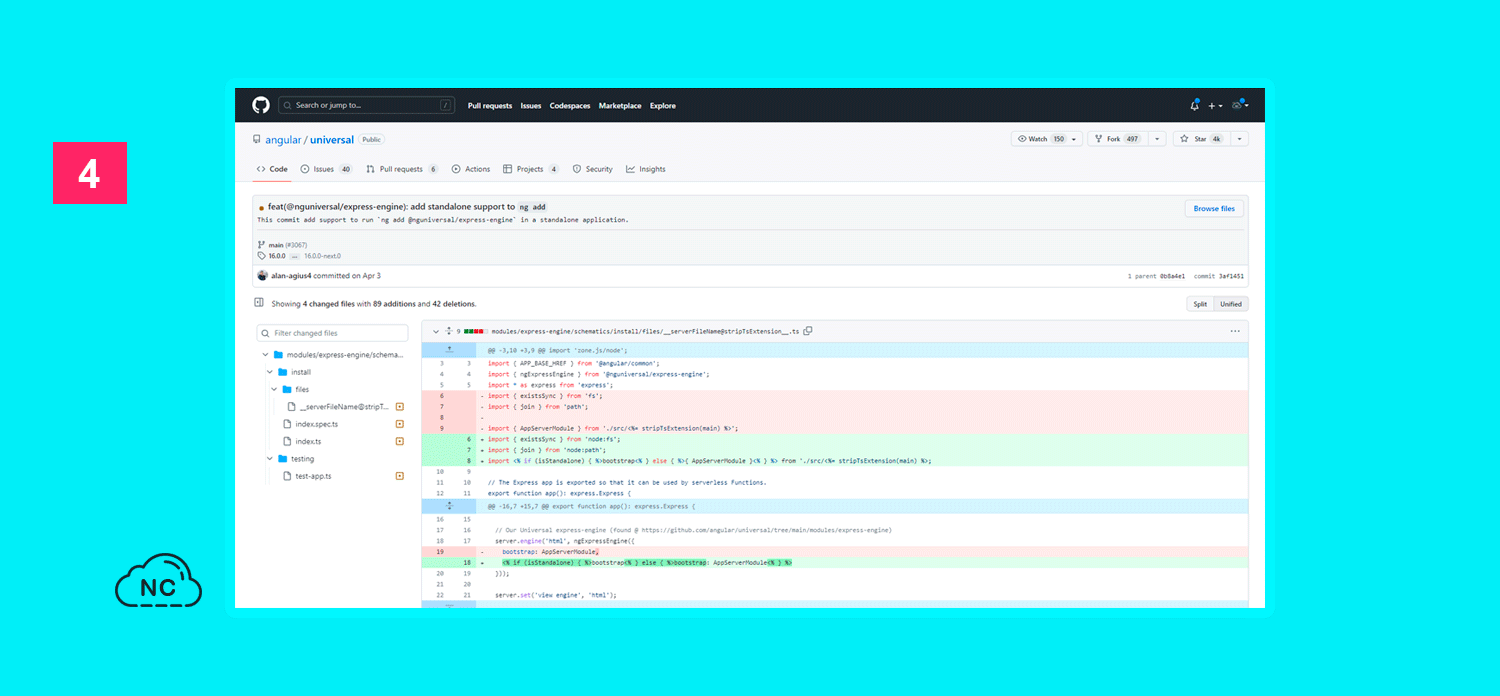Open the 16.0.0 tag link
The height and width of the screenshot is (696, 1500).
(x=277, y=256)
